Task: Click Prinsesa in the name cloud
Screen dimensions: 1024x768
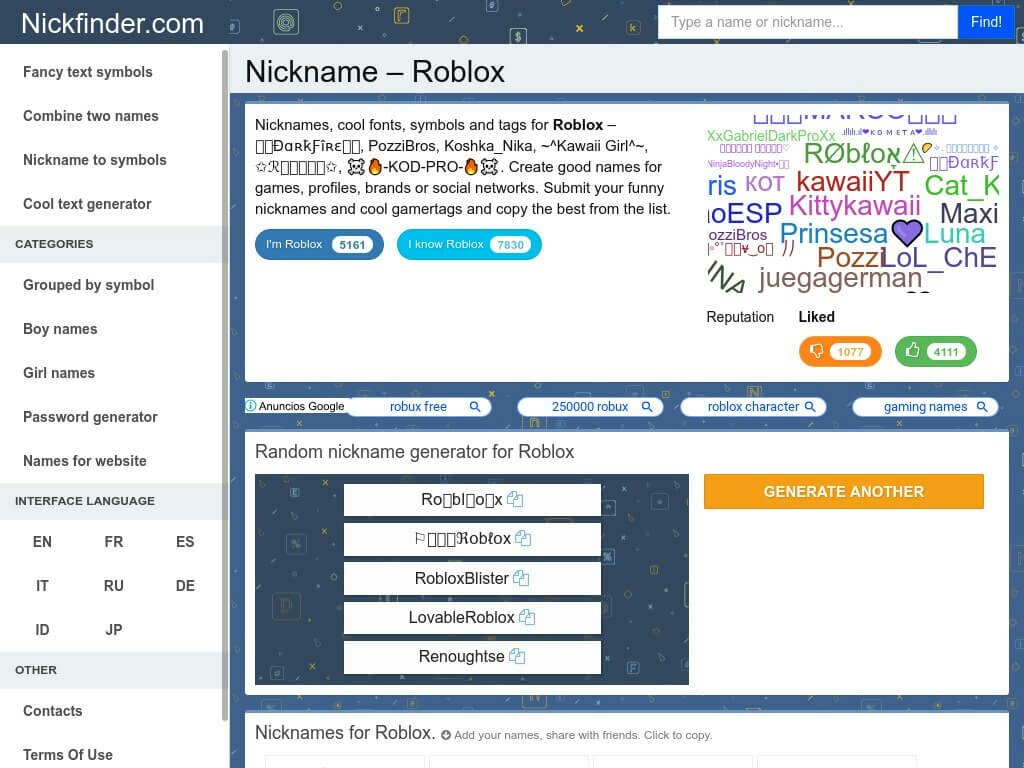Action: [x=834, y=234]
